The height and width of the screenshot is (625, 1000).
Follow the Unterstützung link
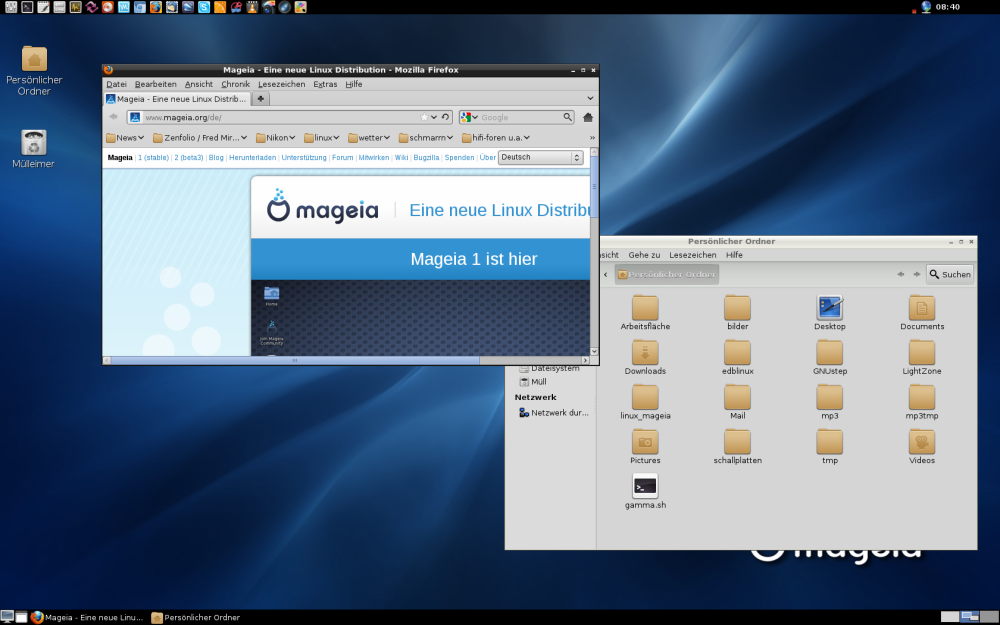[x=304, y=158]
